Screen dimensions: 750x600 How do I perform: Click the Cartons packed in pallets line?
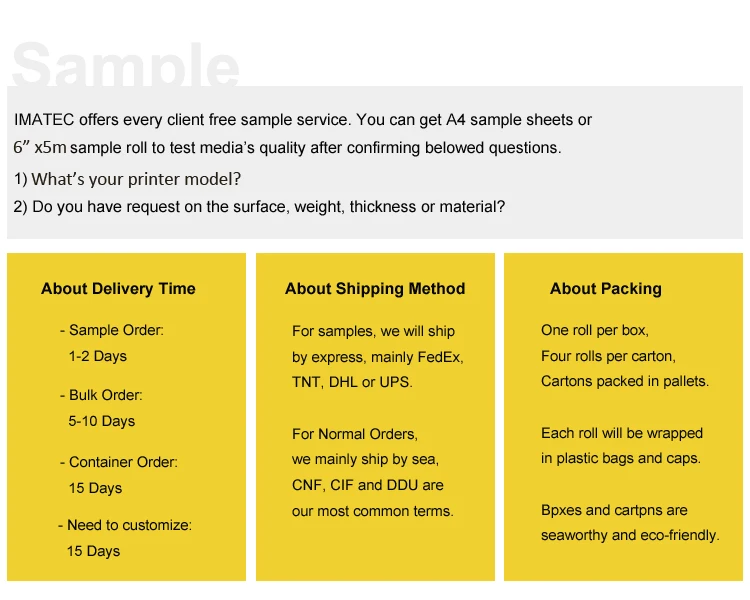coord(625,381)
